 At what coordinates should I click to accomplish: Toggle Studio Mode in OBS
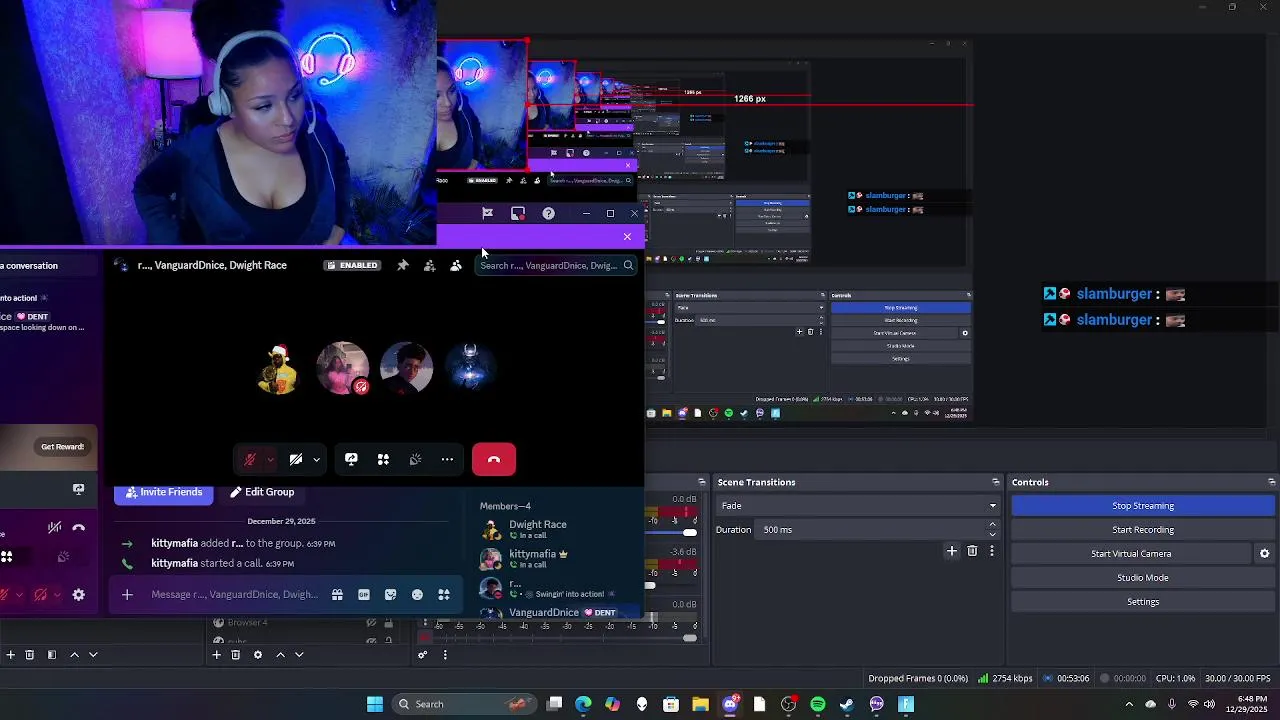(1143, 578)
